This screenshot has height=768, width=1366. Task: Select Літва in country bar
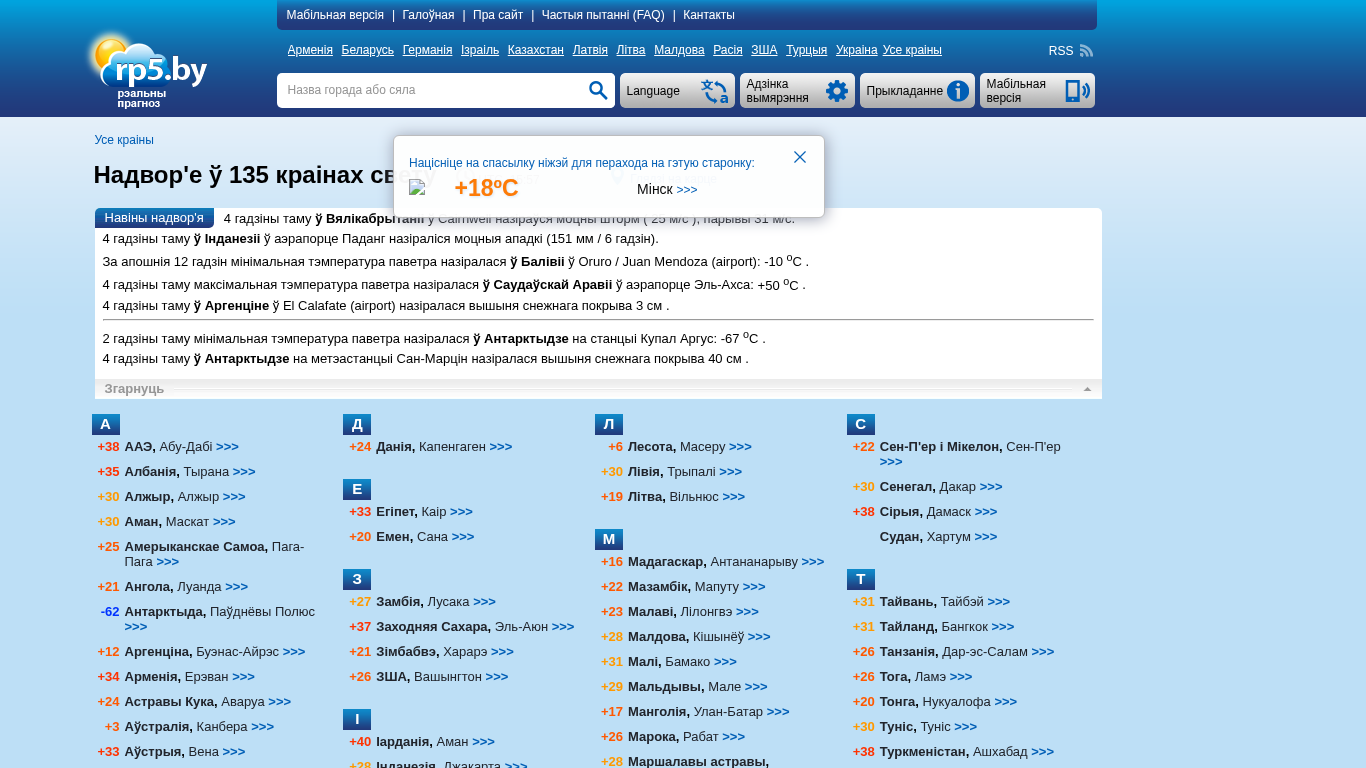pyautogui.click(x=631, y=50)
